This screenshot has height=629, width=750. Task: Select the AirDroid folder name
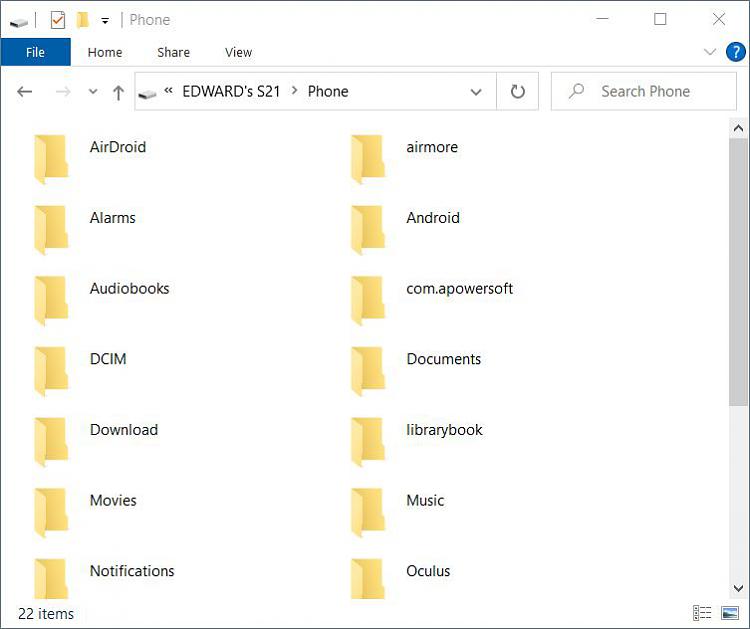click(118, 147)
